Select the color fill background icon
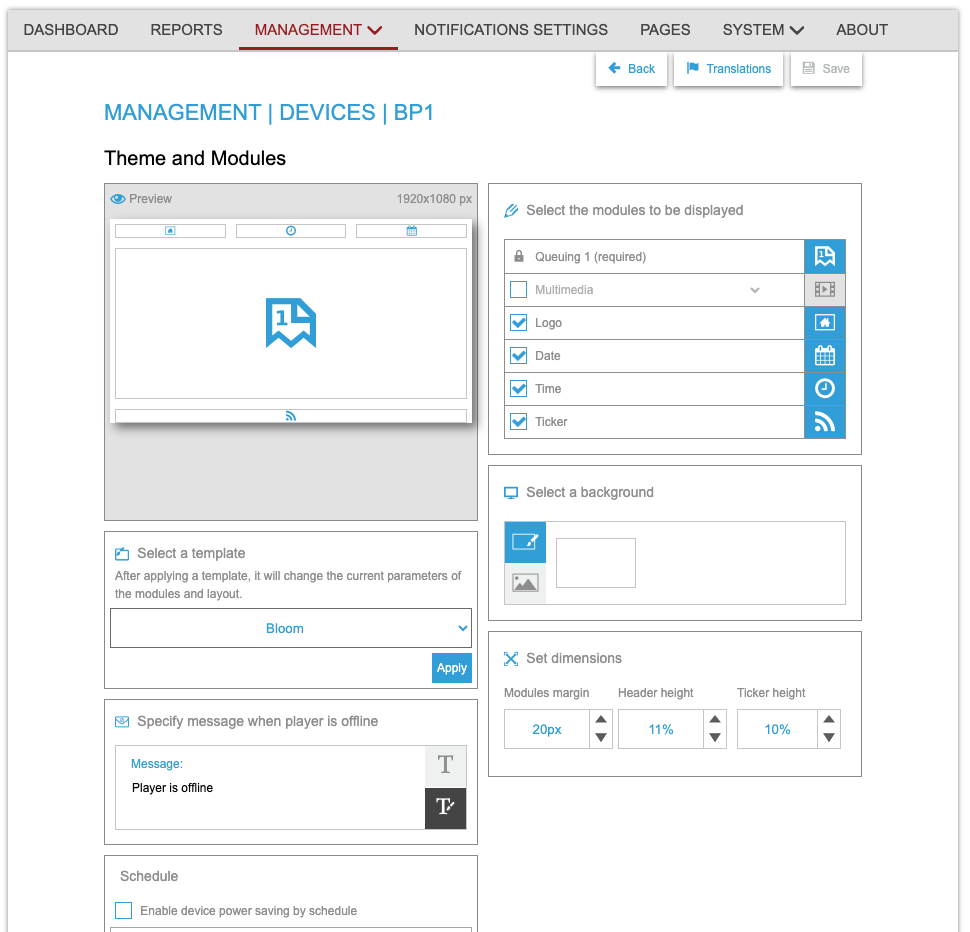 (525, 542)
